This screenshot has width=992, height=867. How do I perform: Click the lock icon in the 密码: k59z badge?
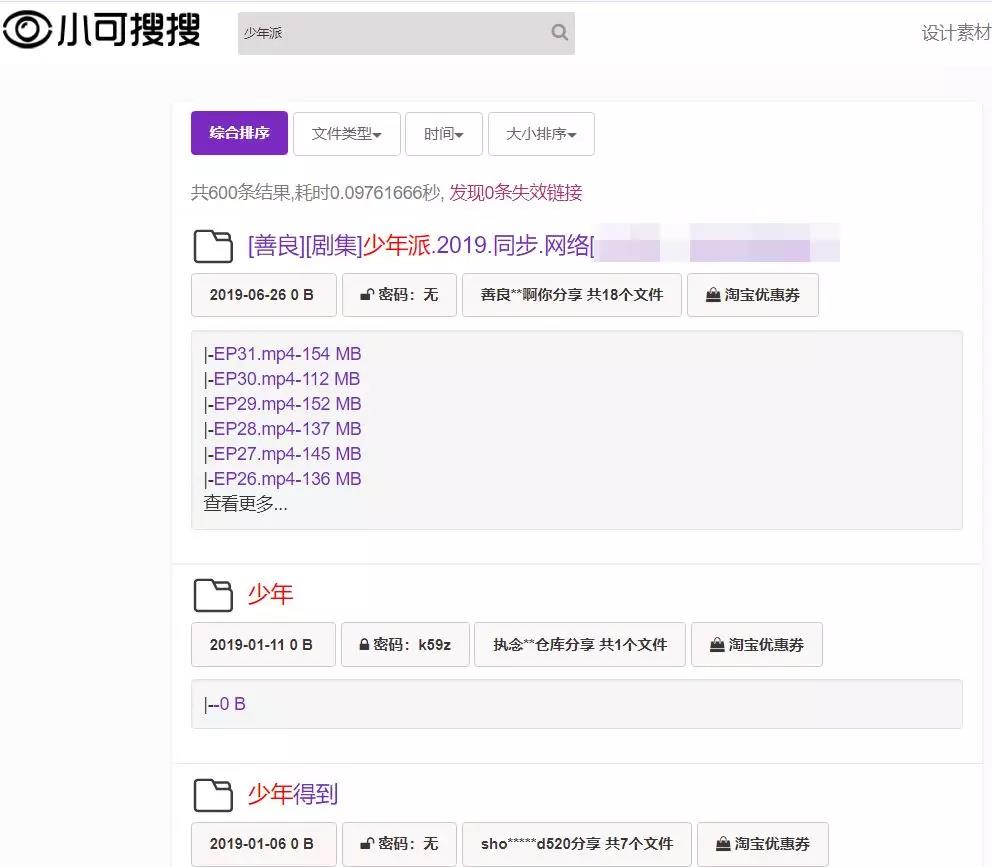point(364,644)
